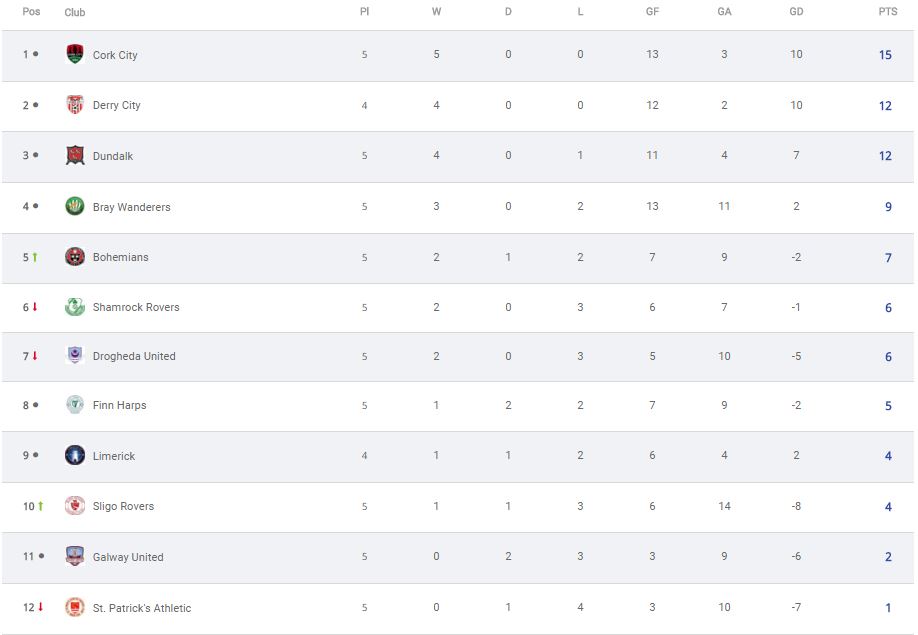Click the red down arrow beside position 12
The height and width of the screenshot is (635, 918).
pyautogui.click(x=40, y=607)
